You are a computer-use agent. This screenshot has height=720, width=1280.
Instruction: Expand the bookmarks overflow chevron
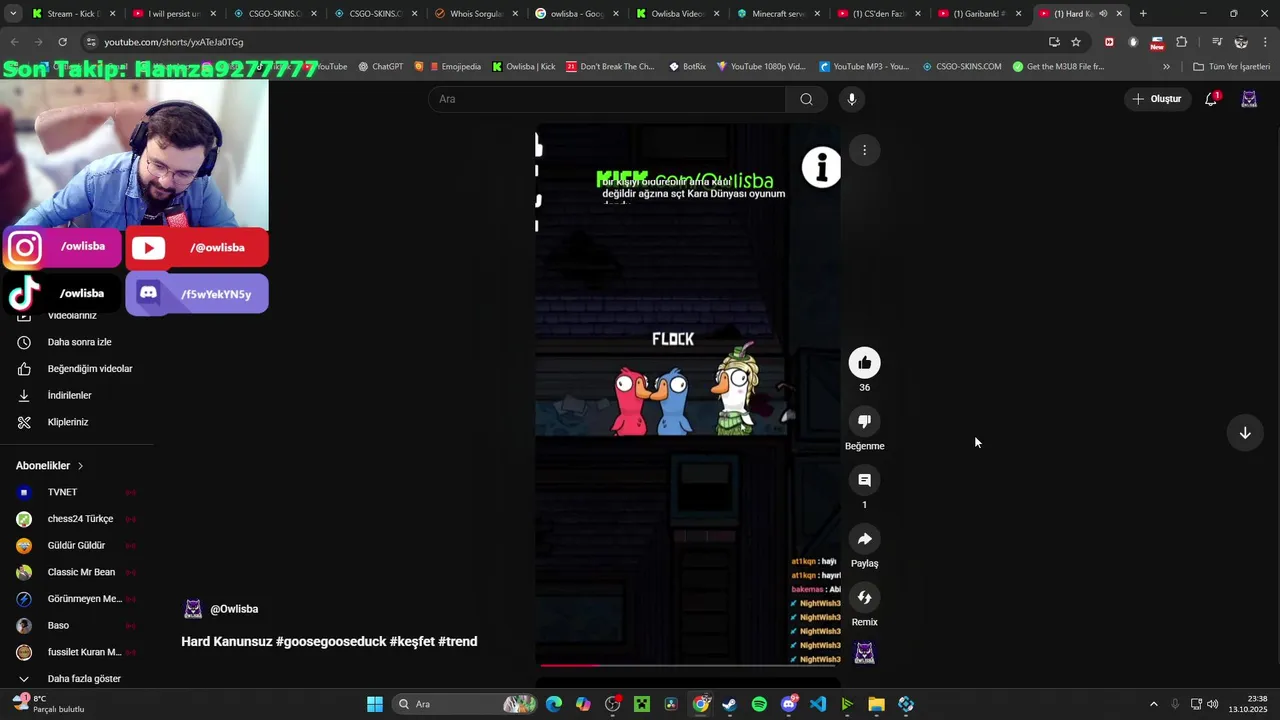1166,67
